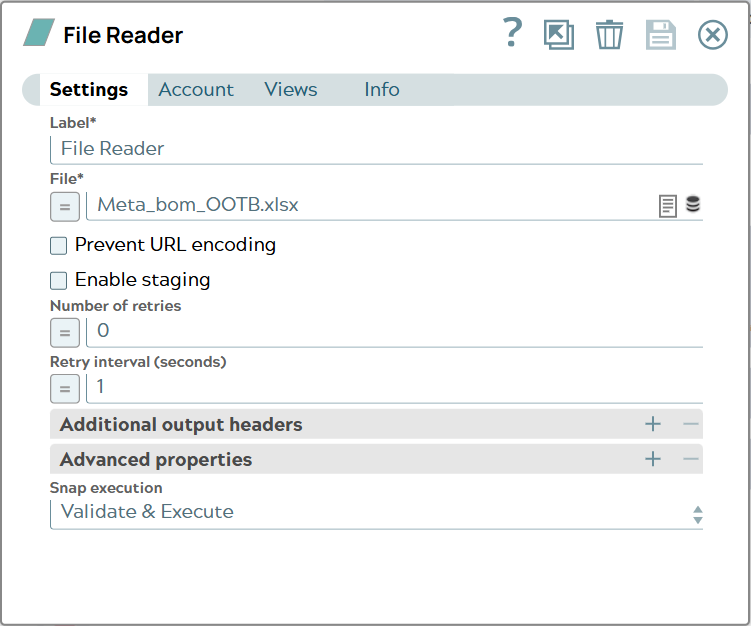
Task: Click the Label input field
Action: tap(376, 149)
